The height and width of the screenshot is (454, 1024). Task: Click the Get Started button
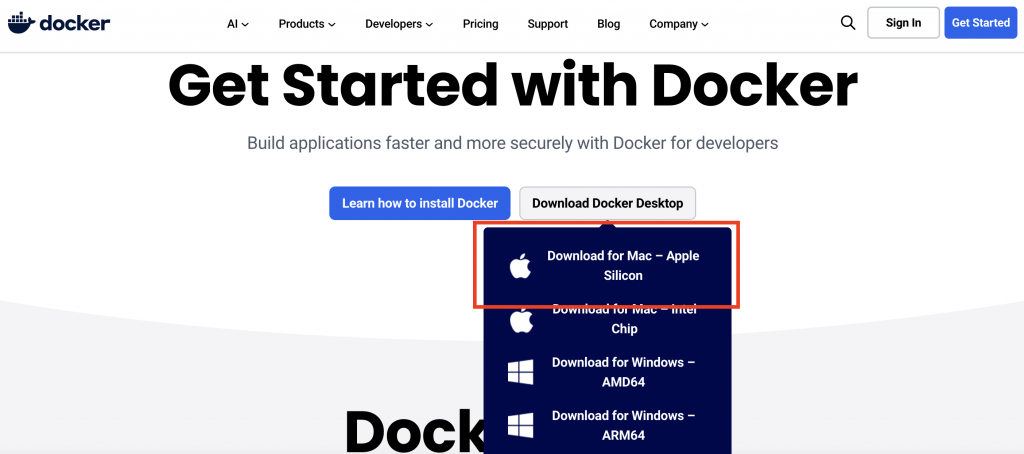click(980, 23)
